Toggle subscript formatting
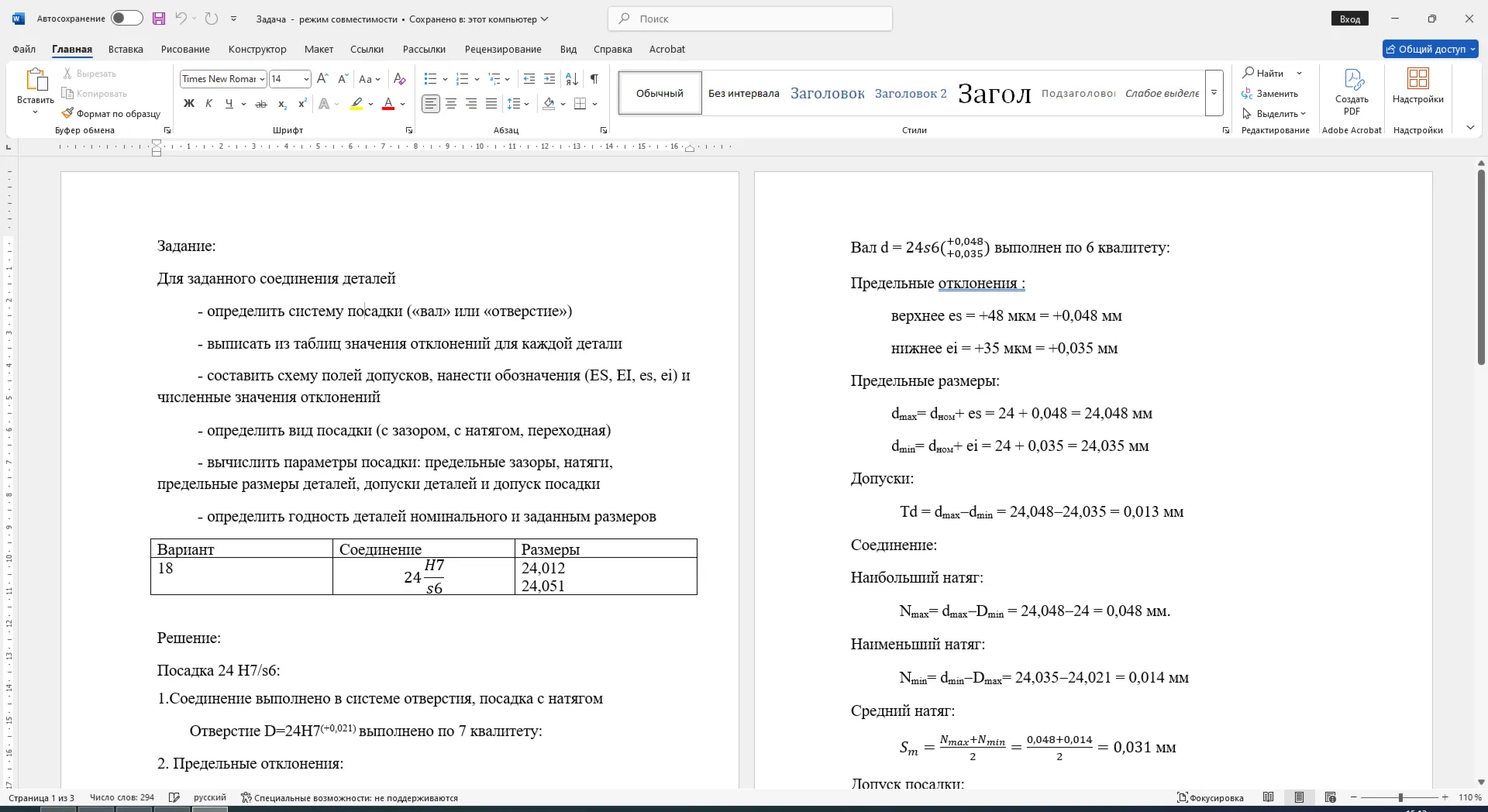The height and width of the screenshot is (812, 1488). click(282, 104)
